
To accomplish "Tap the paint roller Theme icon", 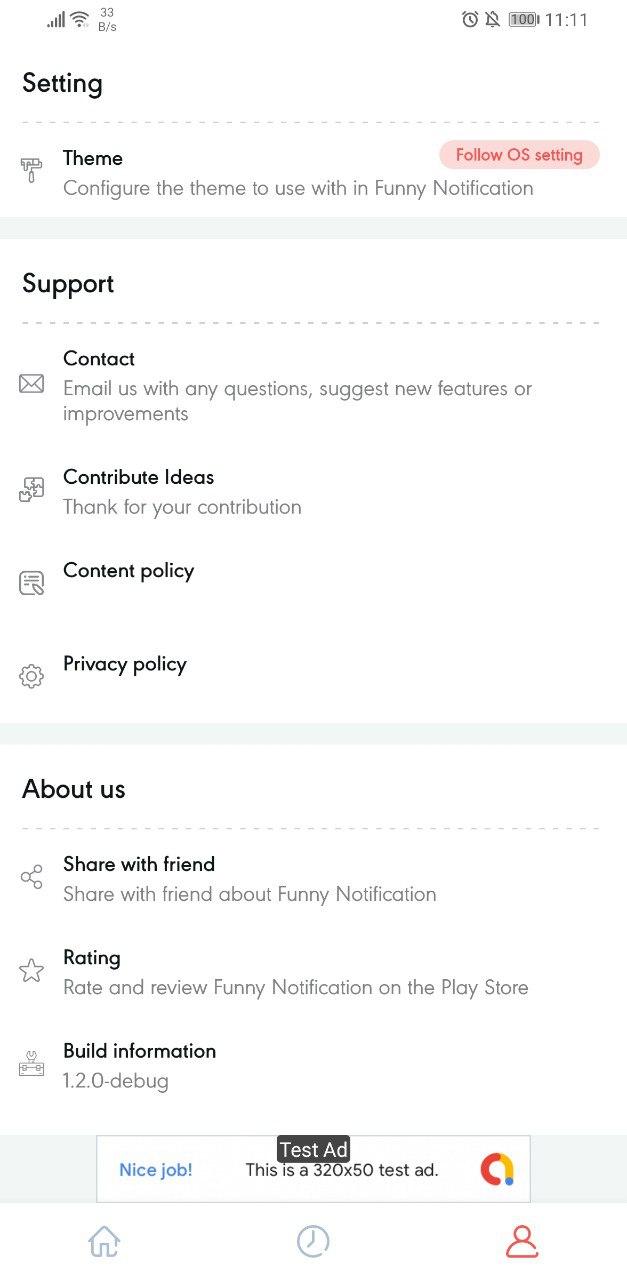I will click(32, 171).
